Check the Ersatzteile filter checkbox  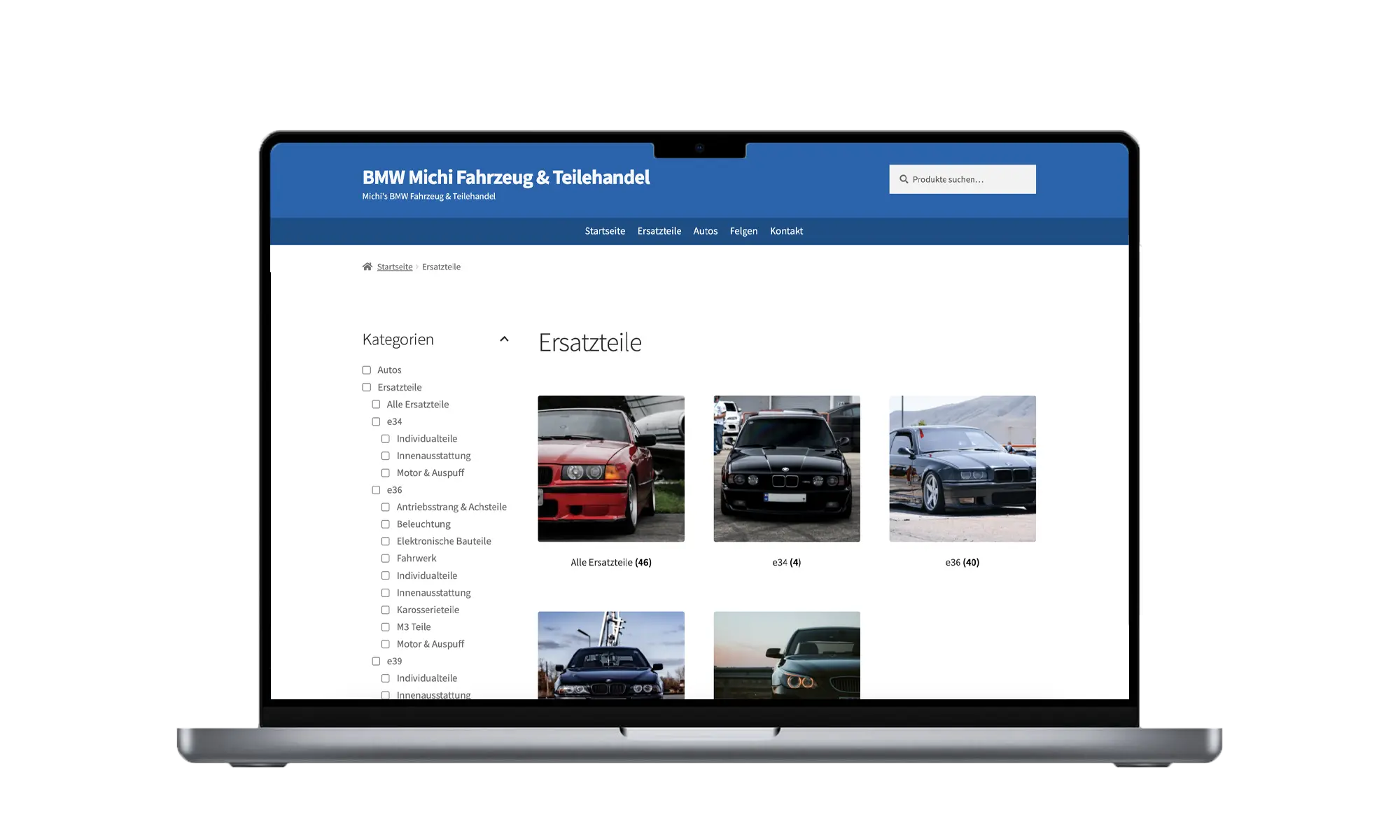[366, 386]
